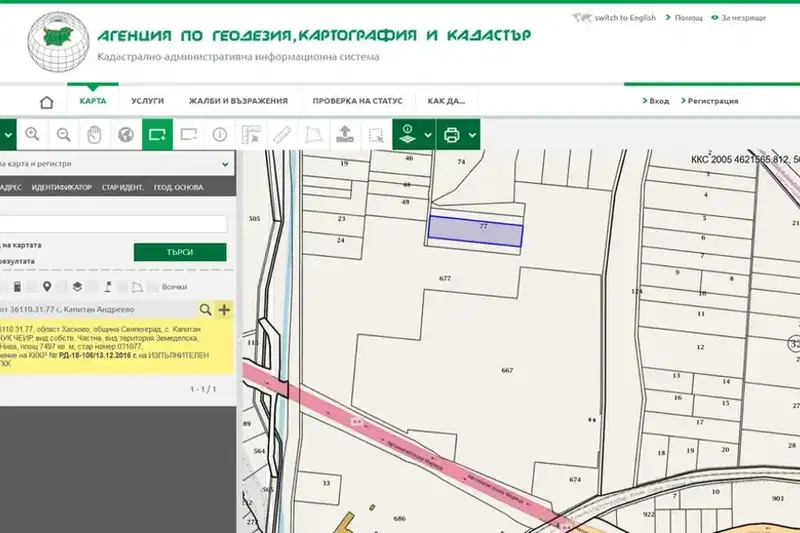Click the ТЪРСИ search button
This screenshot has height=533, width=800.
[180, 252]
